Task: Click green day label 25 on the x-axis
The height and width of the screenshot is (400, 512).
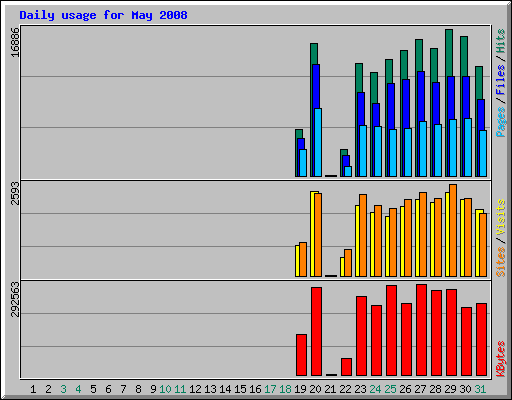Action: click(x=390, y=389)
